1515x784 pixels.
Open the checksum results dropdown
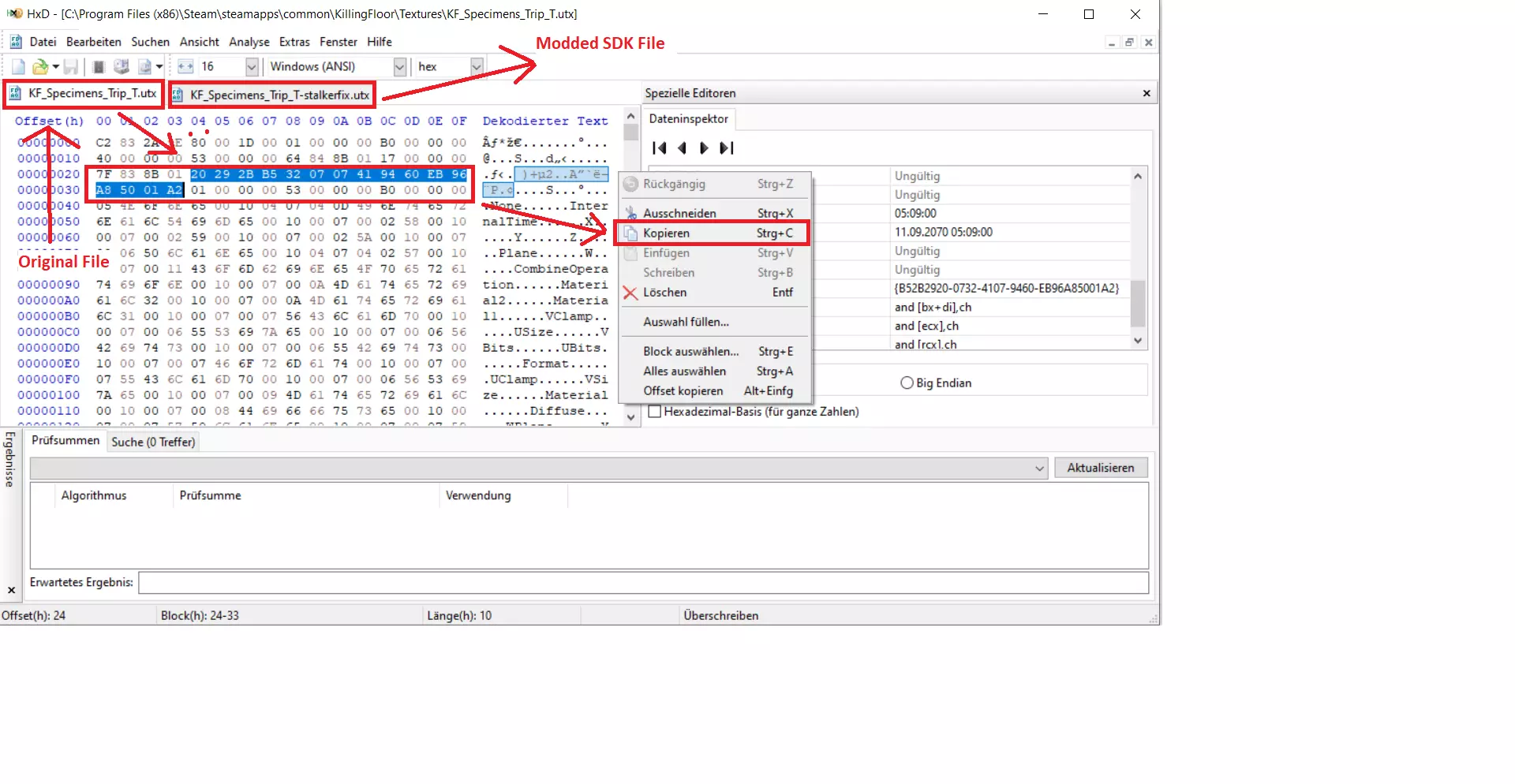[x=539, y=469]
